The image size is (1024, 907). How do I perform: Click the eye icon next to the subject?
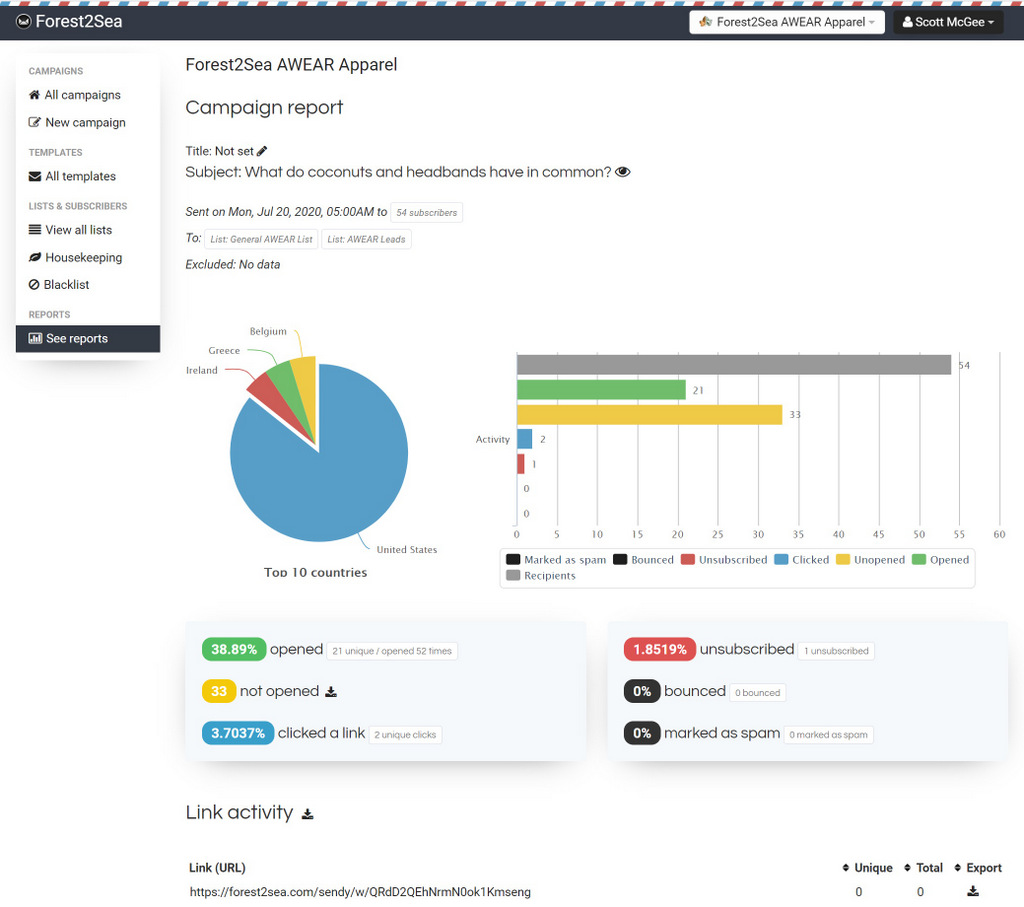[623, 172]
